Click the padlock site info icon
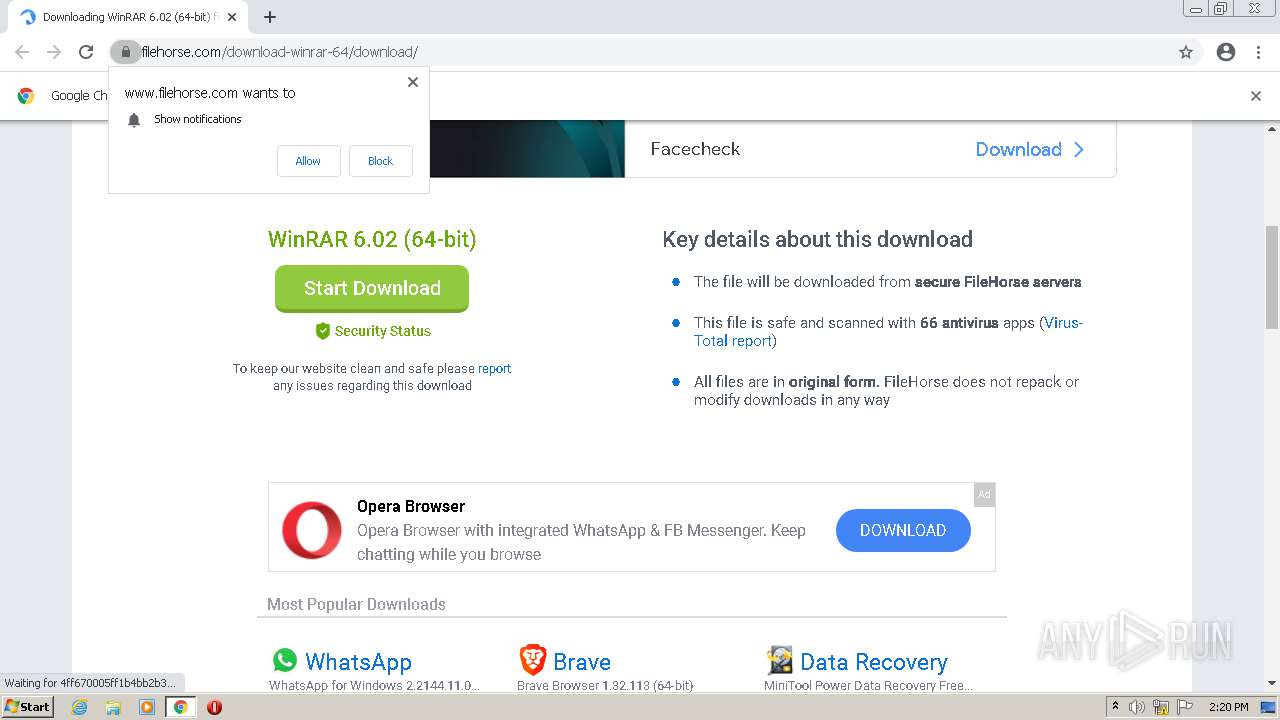 125,52
